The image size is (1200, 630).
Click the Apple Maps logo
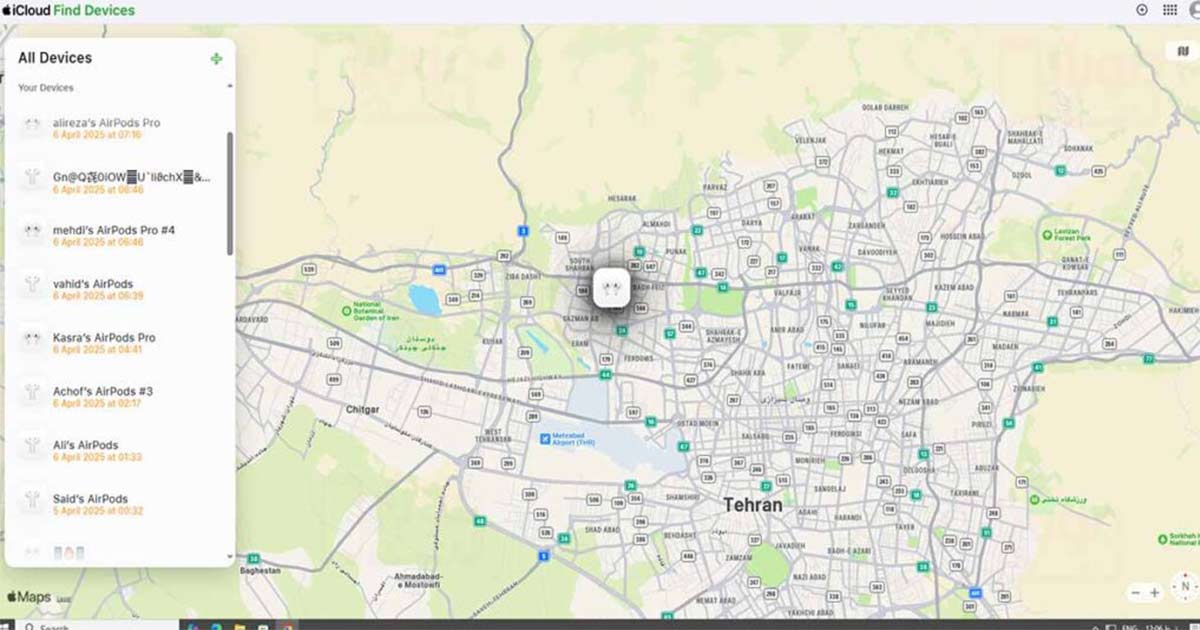28,597
